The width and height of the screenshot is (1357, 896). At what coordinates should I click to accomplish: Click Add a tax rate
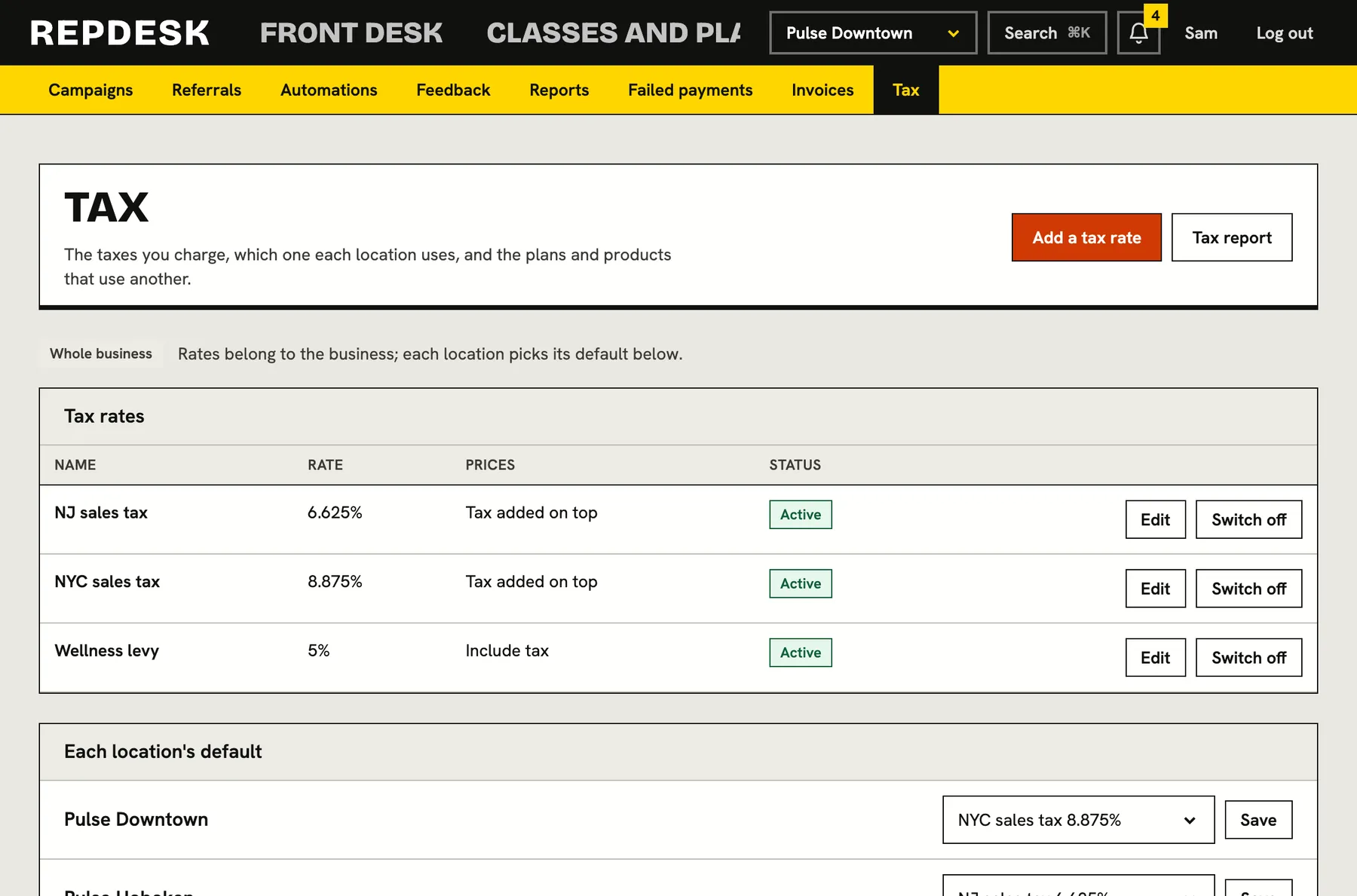(1086, 237)
